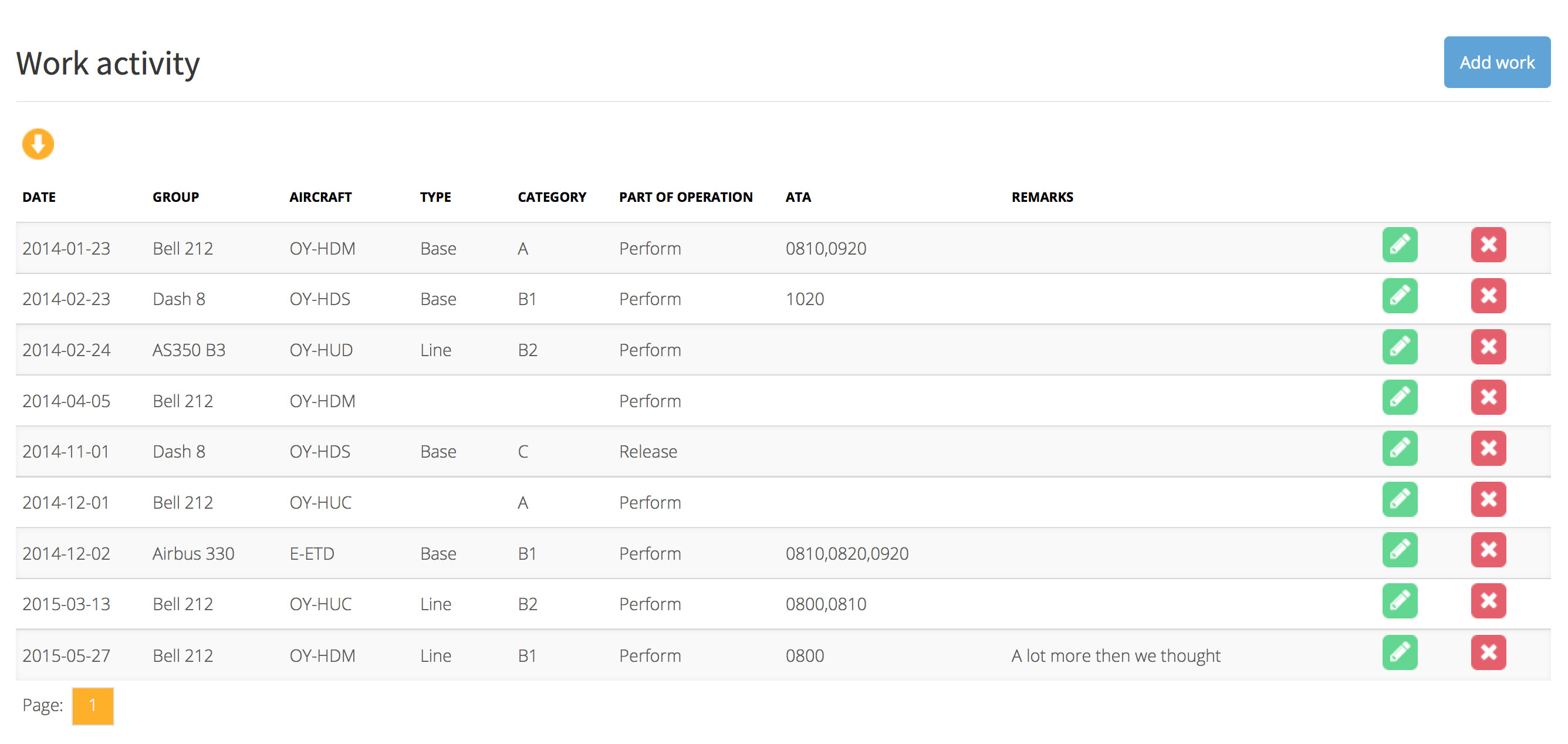This screenshot has height=744, width=1568.
Task: Delete the 2014-04-05 Bell 212 entry
Action: pos(1488,398)
